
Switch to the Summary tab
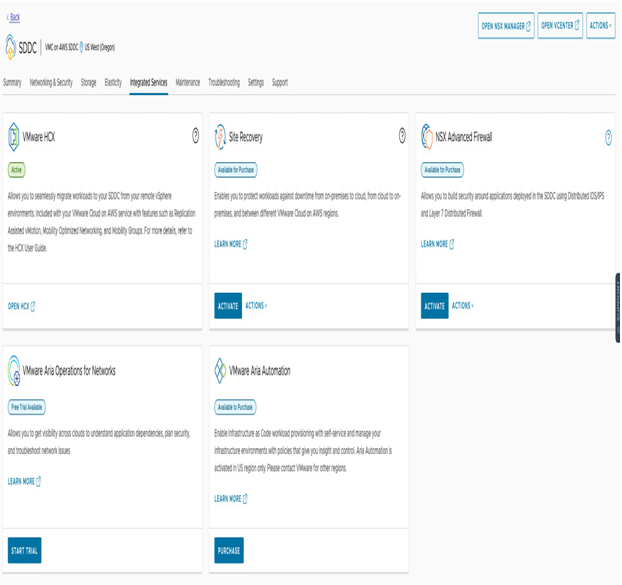[12, 82]
